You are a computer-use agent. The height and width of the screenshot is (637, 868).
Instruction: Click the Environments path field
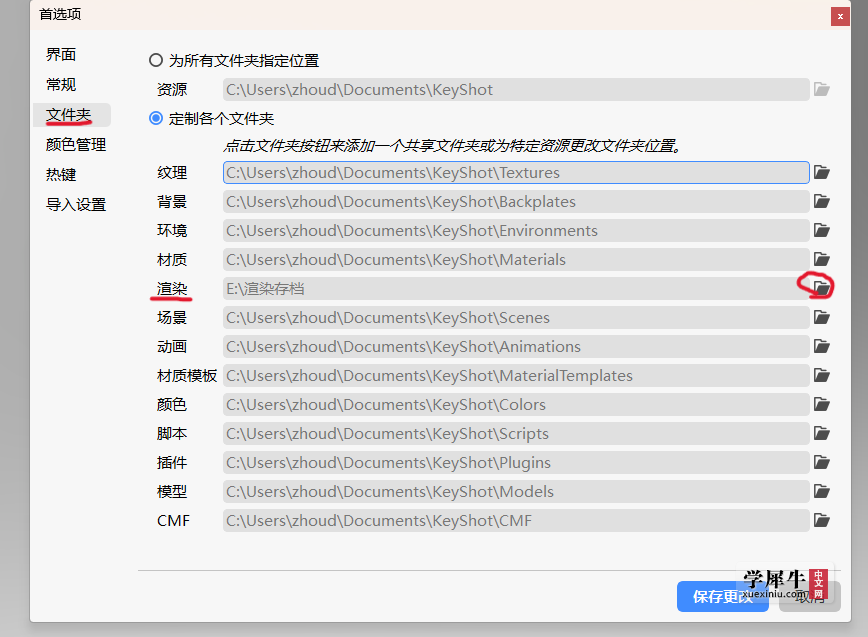516,230
